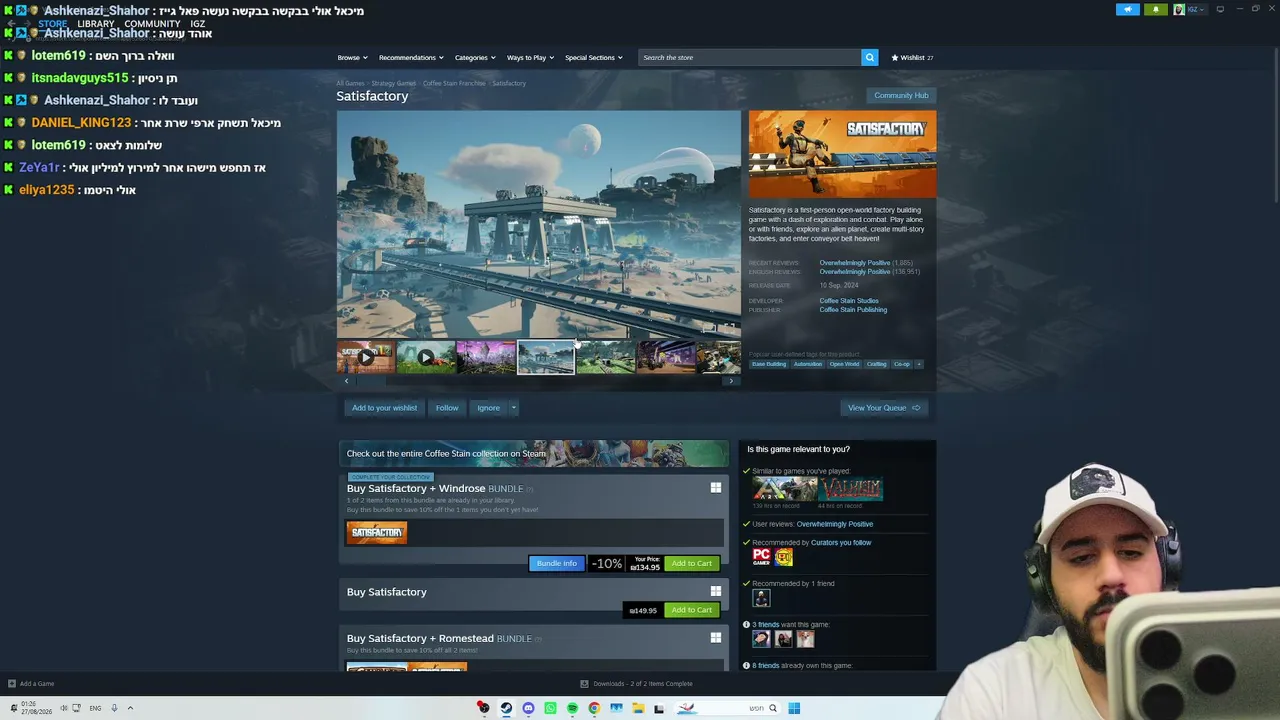
Task: Click the store search input field
Action: click(750, 57)
